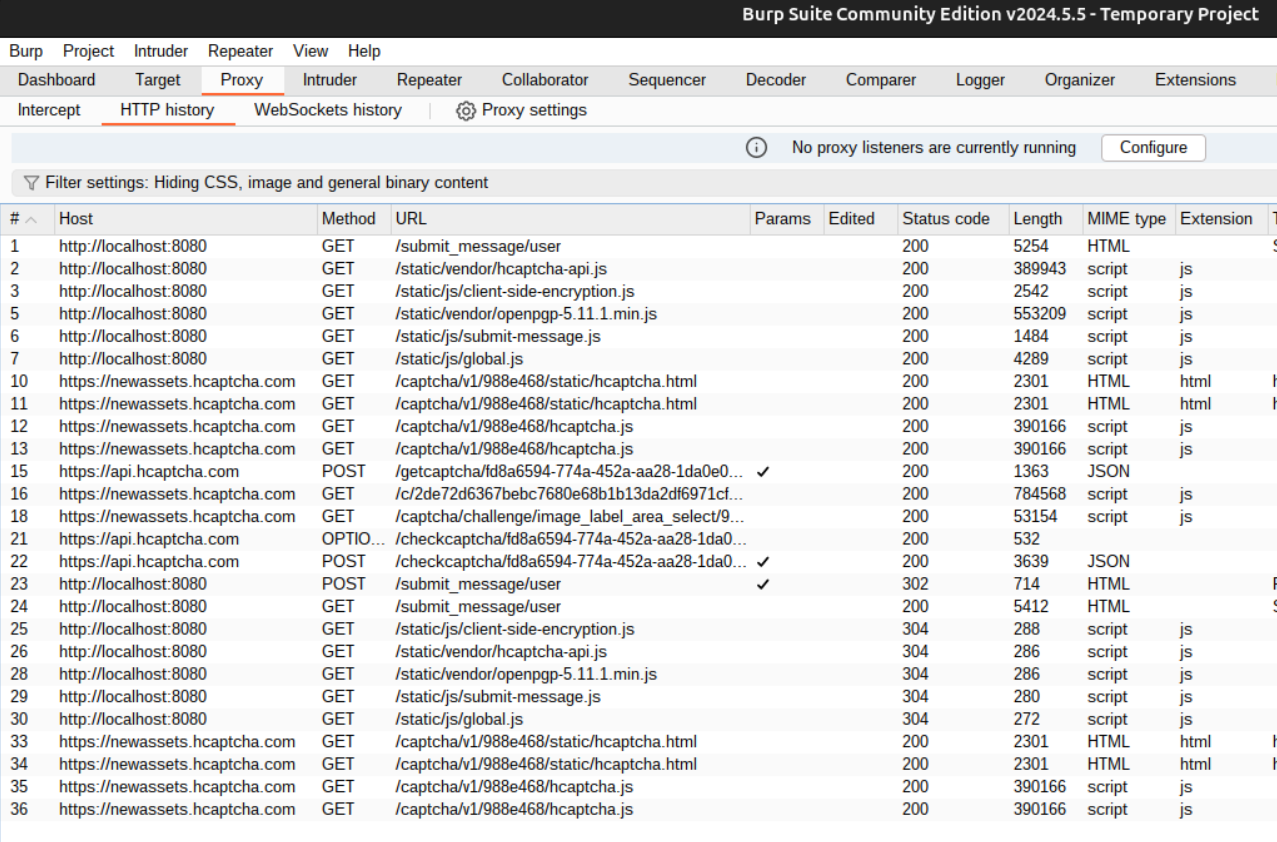Screen dimensions: 1277x842
Task: Select row 23 POST /submit_message/user
Action: (x=638, y=584)
